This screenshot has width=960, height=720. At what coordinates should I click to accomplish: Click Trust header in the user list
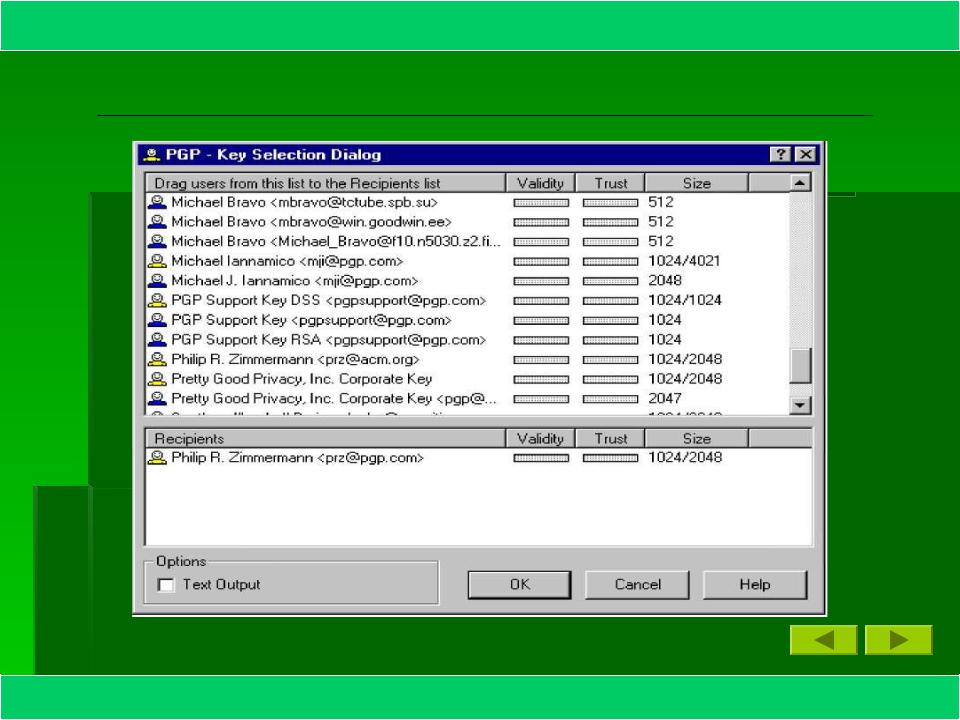click(x=610, y=183)
